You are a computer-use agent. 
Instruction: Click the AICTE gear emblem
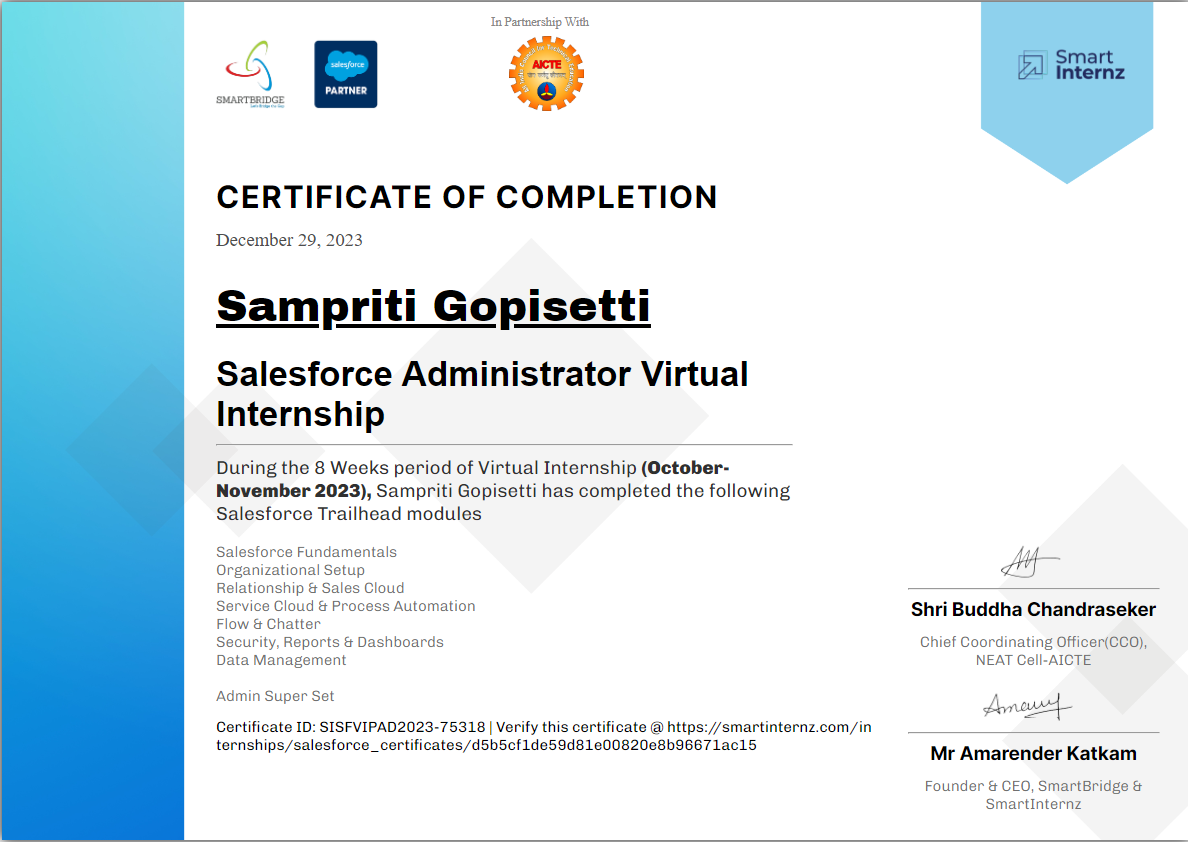[546, 74]
